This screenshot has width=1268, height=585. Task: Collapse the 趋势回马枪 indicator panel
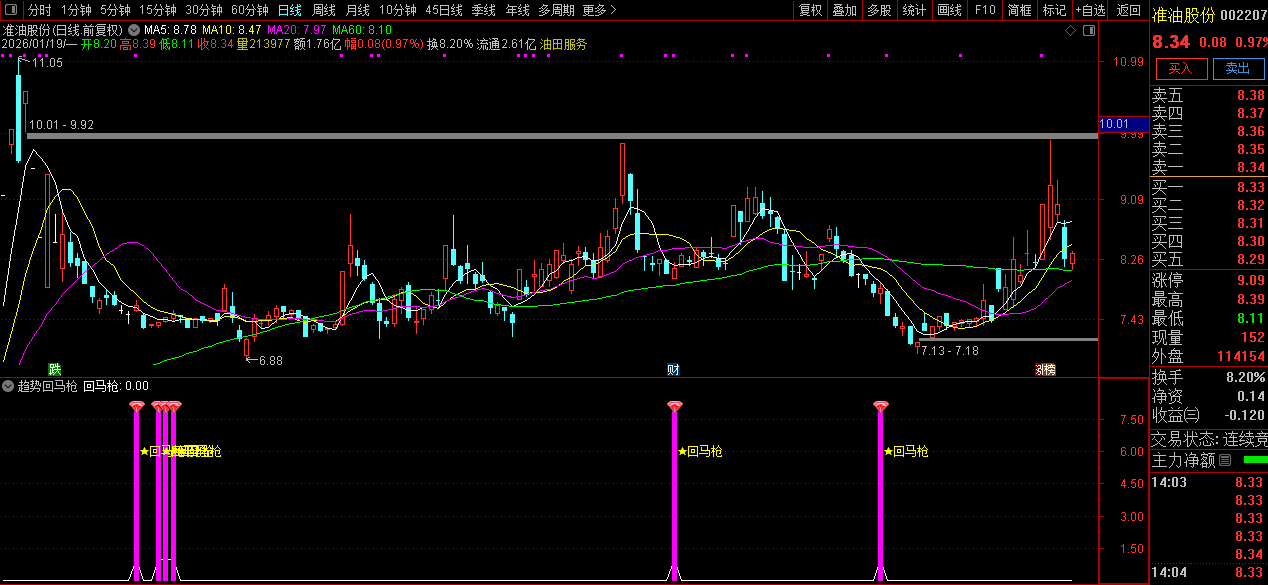click(x=9, y=385)
